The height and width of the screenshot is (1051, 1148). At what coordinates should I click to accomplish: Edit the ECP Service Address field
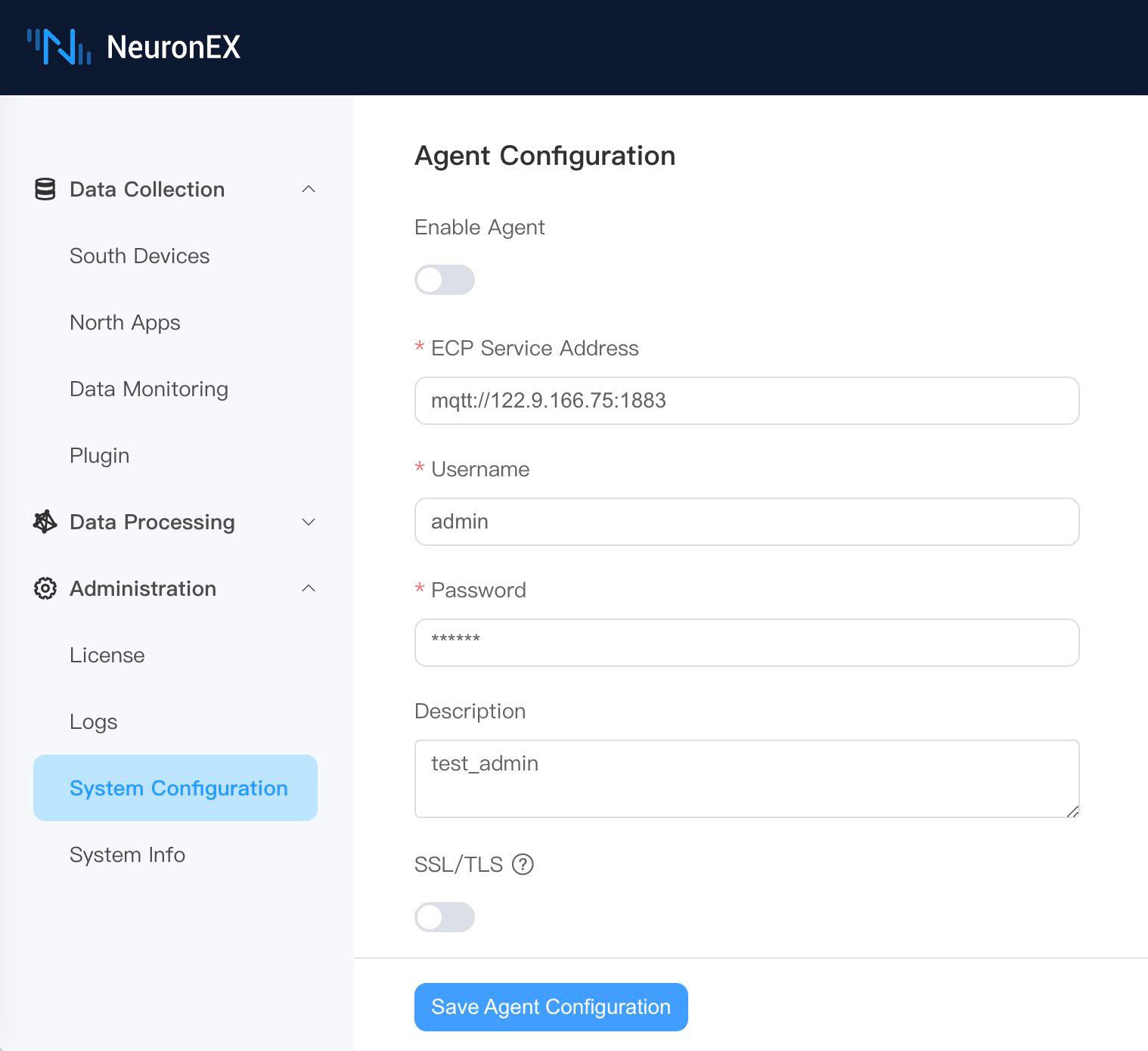(746, 401)
